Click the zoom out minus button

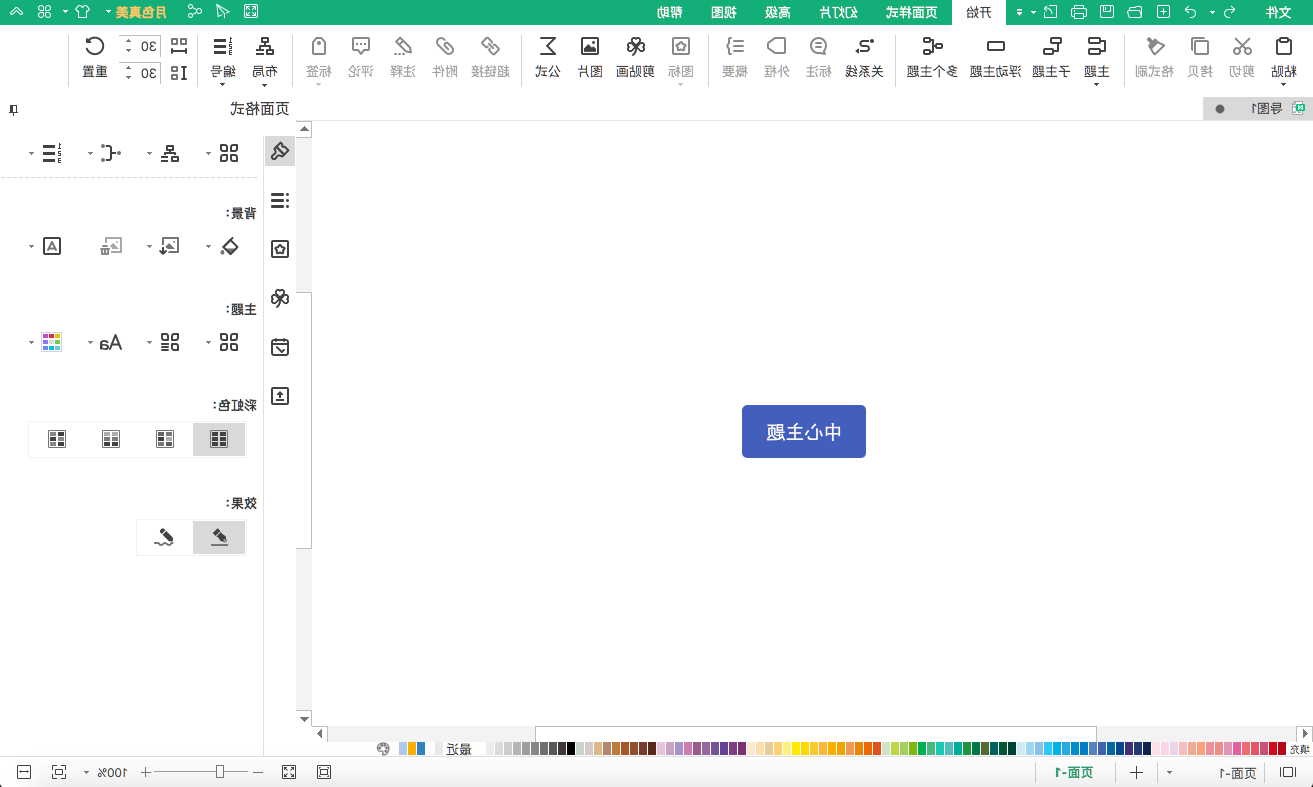258,772
